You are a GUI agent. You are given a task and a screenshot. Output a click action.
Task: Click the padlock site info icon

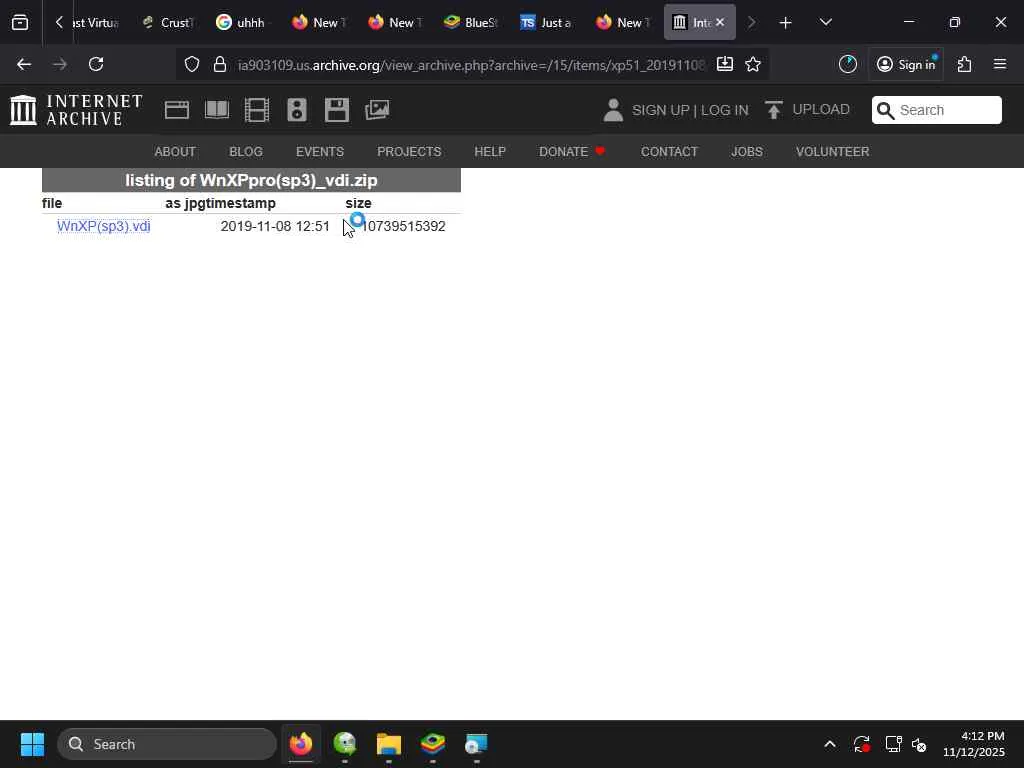coord(220,64)
